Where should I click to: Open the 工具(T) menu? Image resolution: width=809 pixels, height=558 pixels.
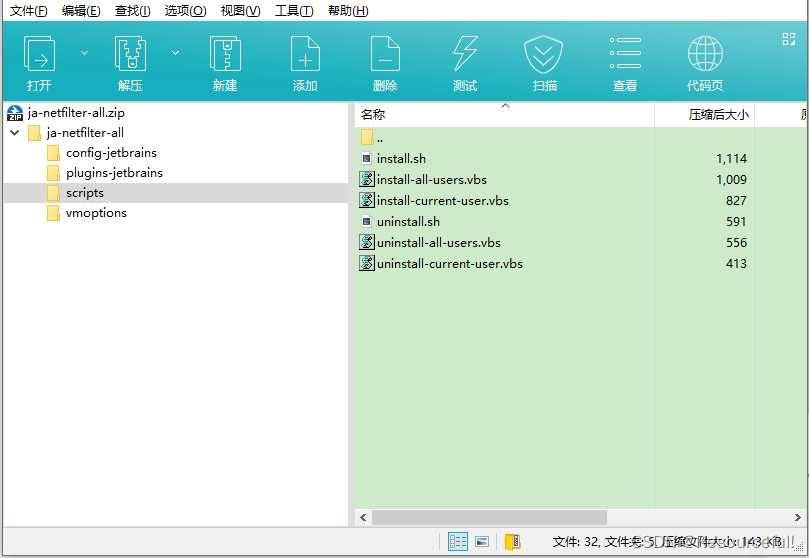click(x=294, y=11)
